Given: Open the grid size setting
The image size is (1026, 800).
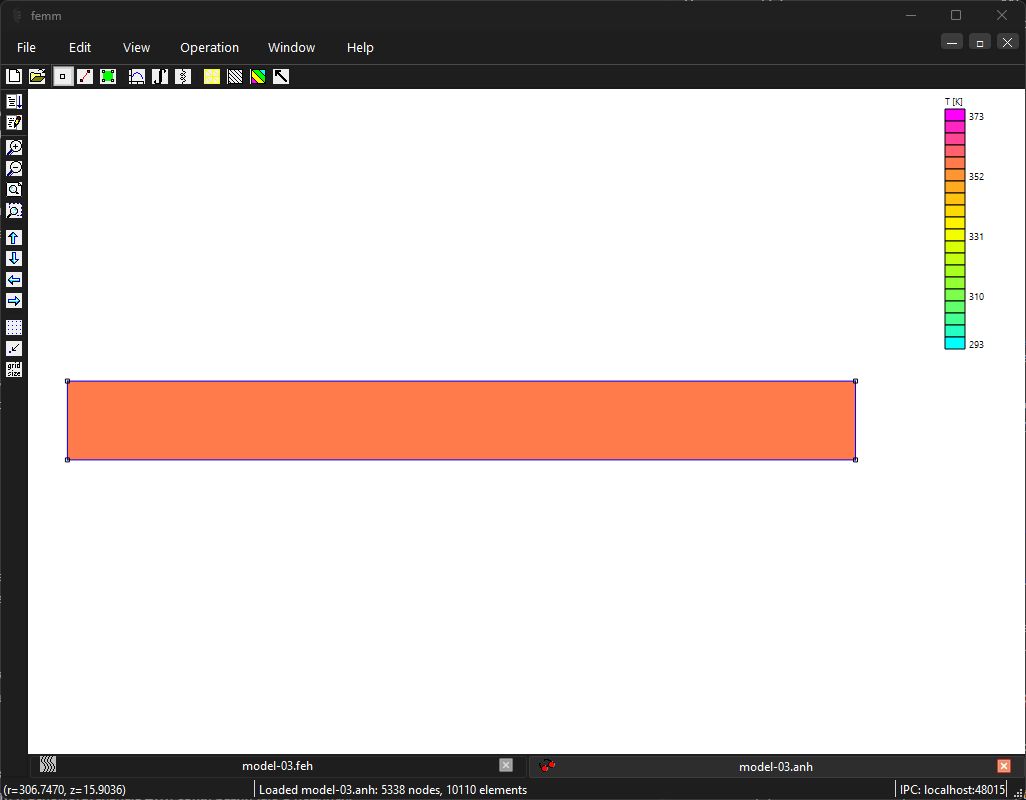Looking at the screenshot, I should 14,369.
